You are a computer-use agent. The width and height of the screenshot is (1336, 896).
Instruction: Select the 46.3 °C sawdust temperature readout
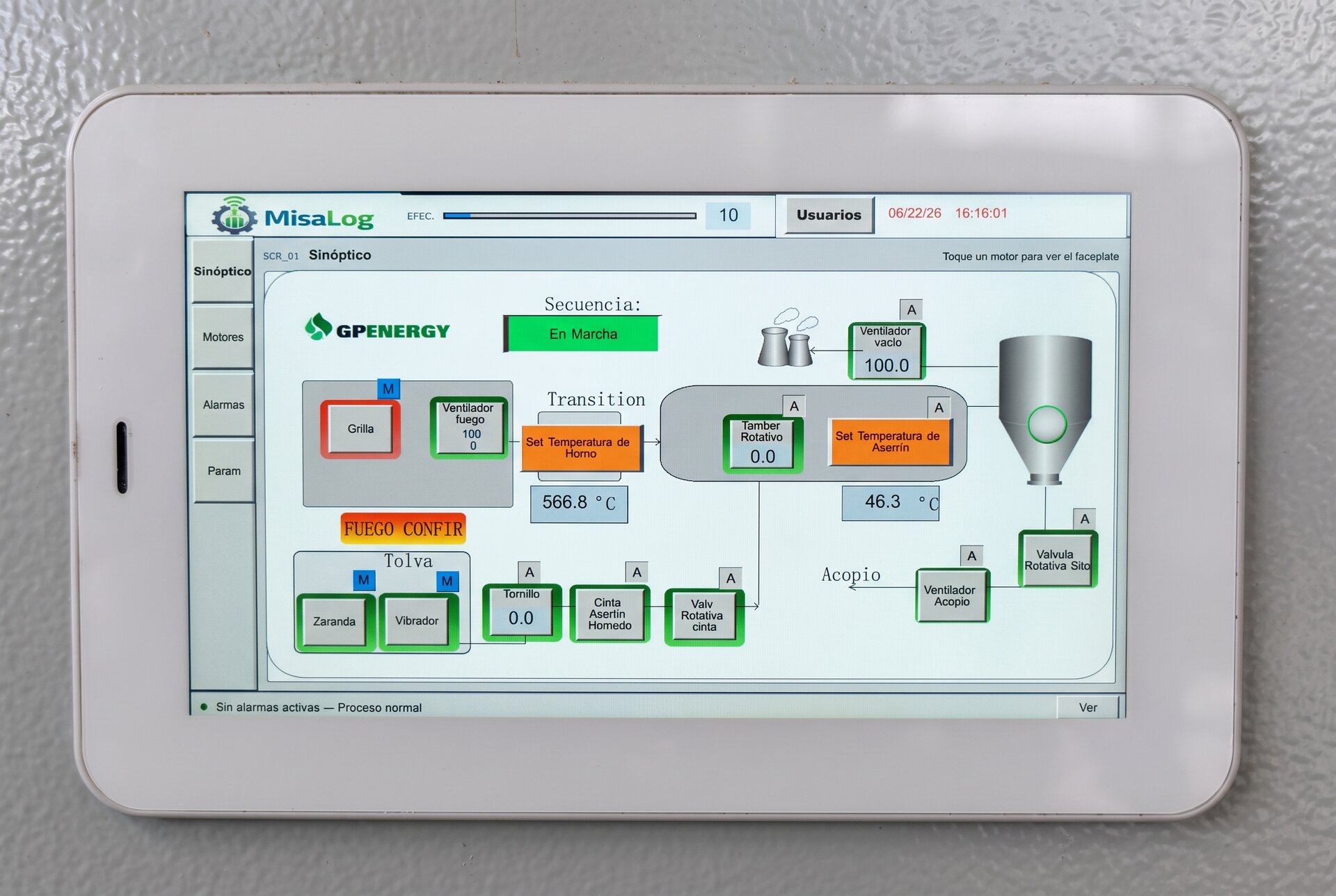tap(890, 503)
